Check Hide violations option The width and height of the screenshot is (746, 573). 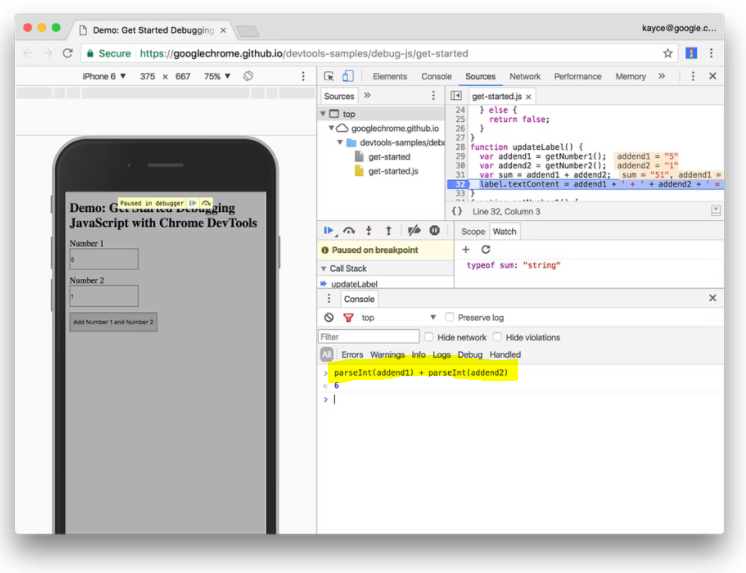(497, 337)
